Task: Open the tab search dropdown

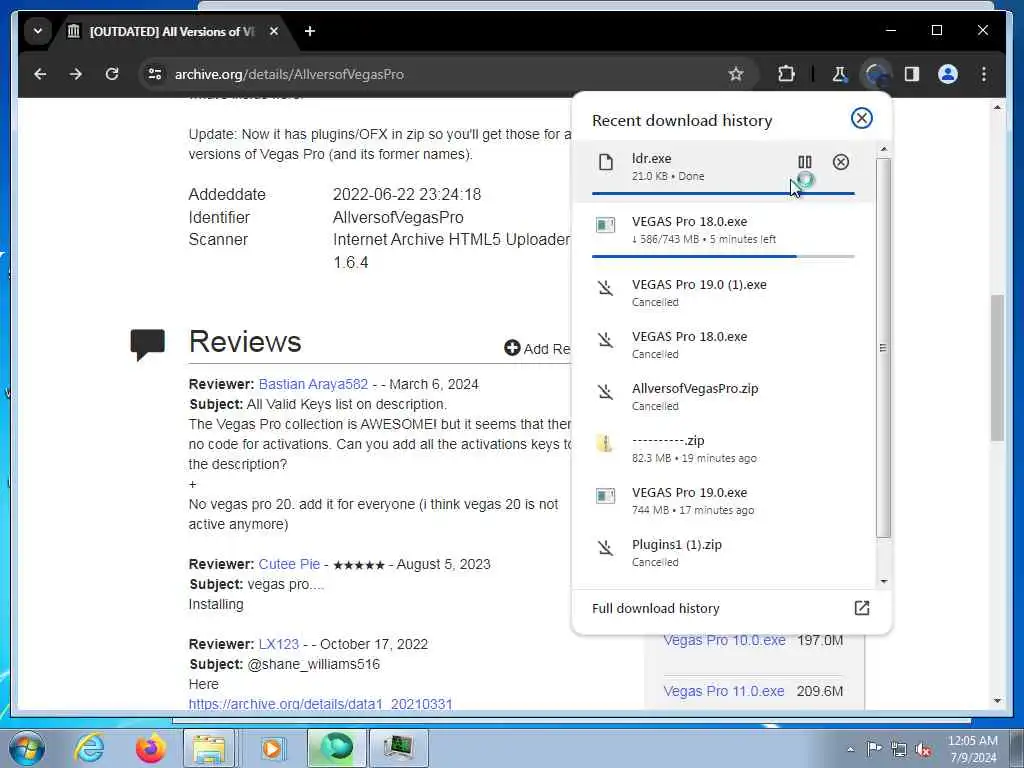Action: pyautogui.click(x=38, y=31)
